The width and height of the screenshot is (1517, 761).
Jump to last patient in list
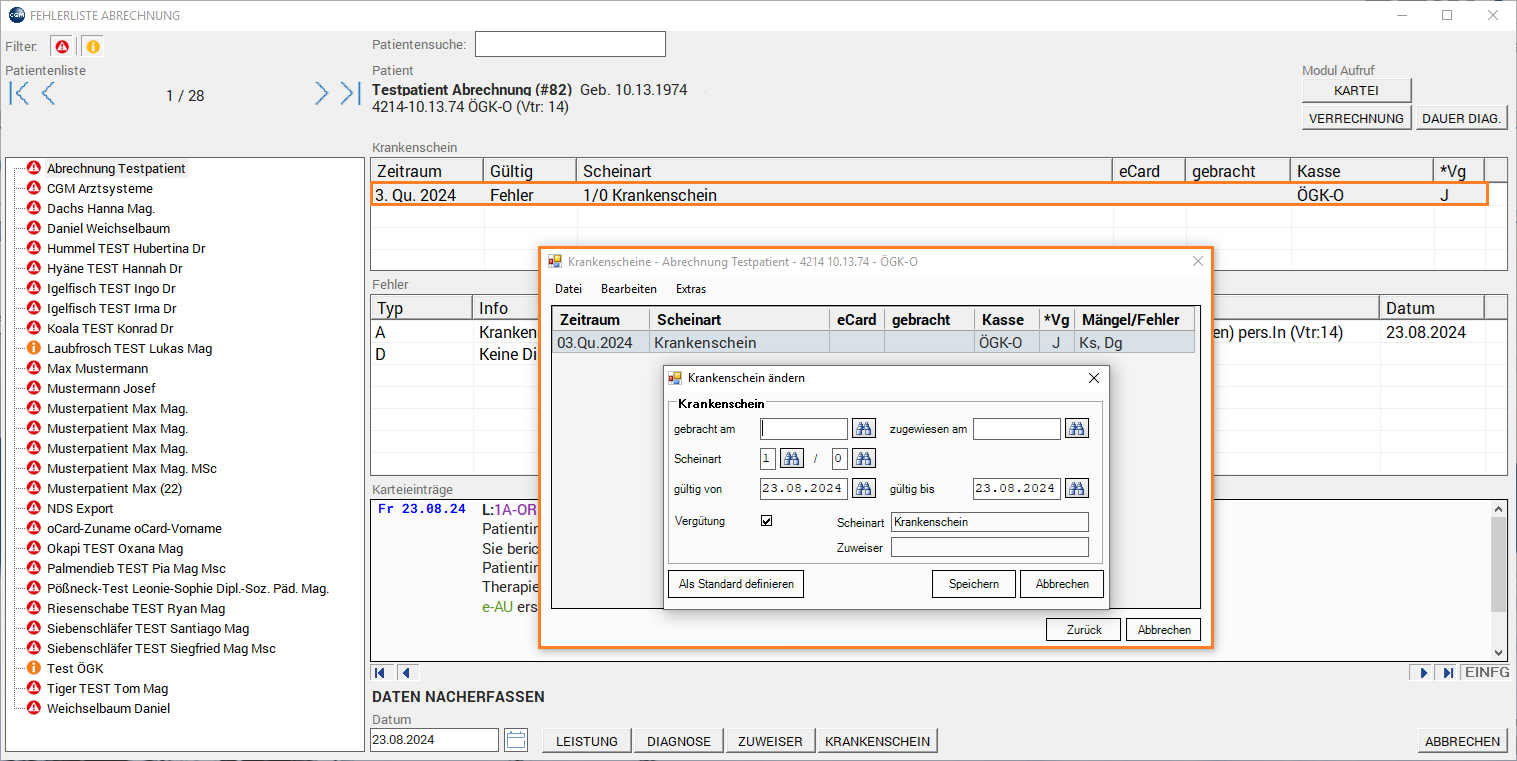tap(349, 94)
